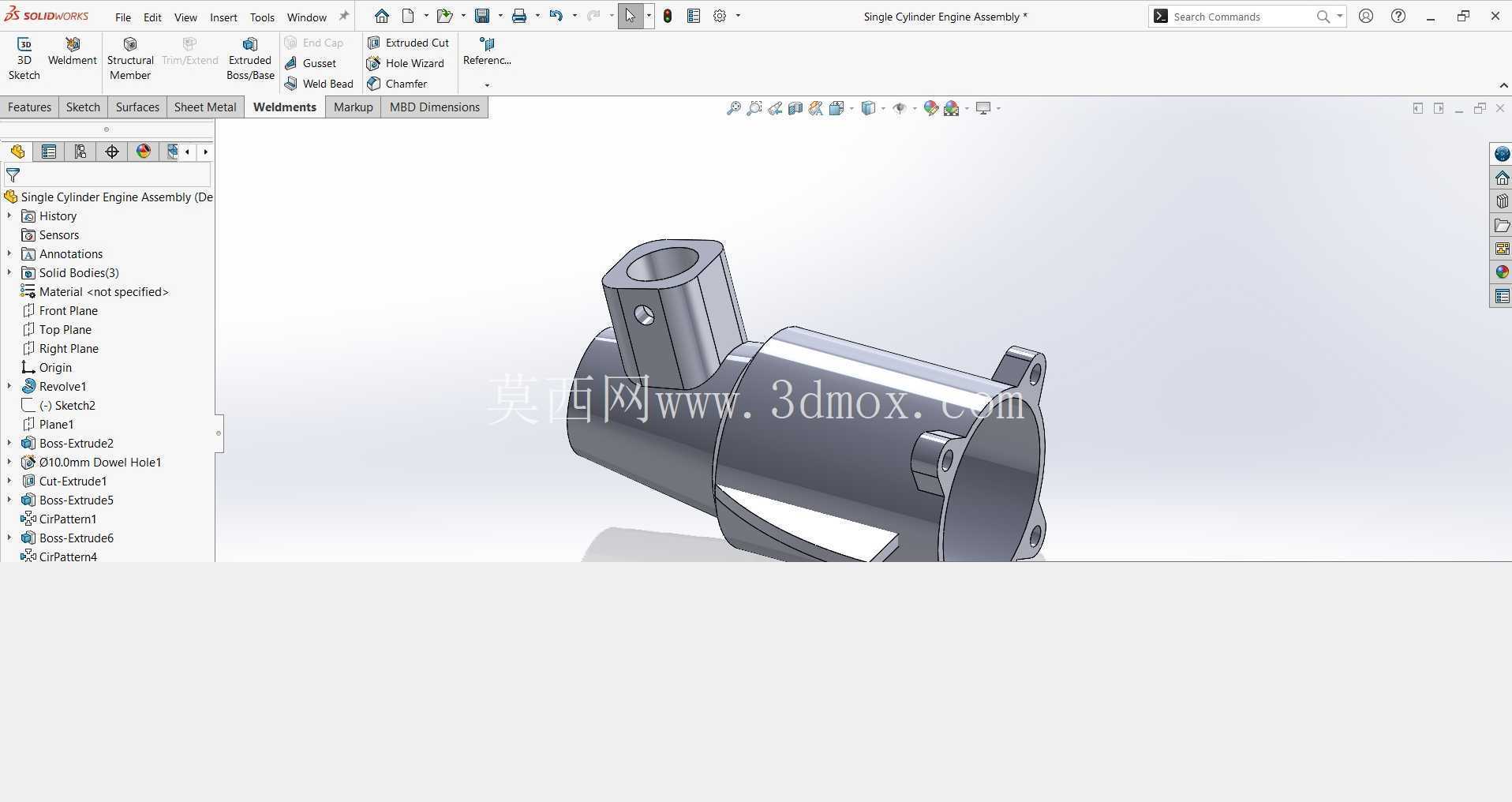The width and height of the screenshot is (1512, 802).
Task: Start a 3D Sketch
Action: coord(24,58)
